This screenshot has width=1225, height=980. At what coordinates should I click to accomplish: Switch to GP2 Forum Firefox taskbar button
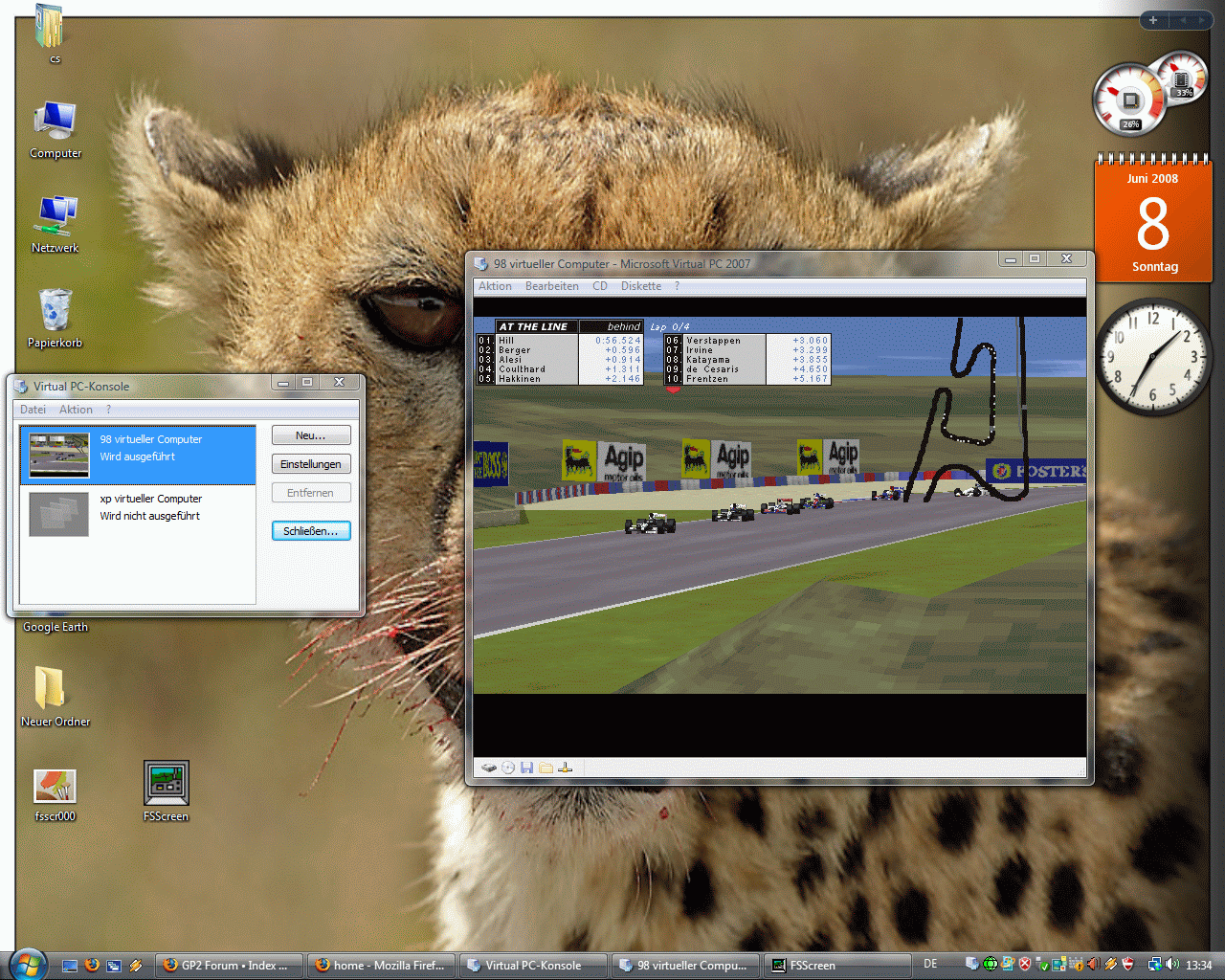(x=228, y=965)
